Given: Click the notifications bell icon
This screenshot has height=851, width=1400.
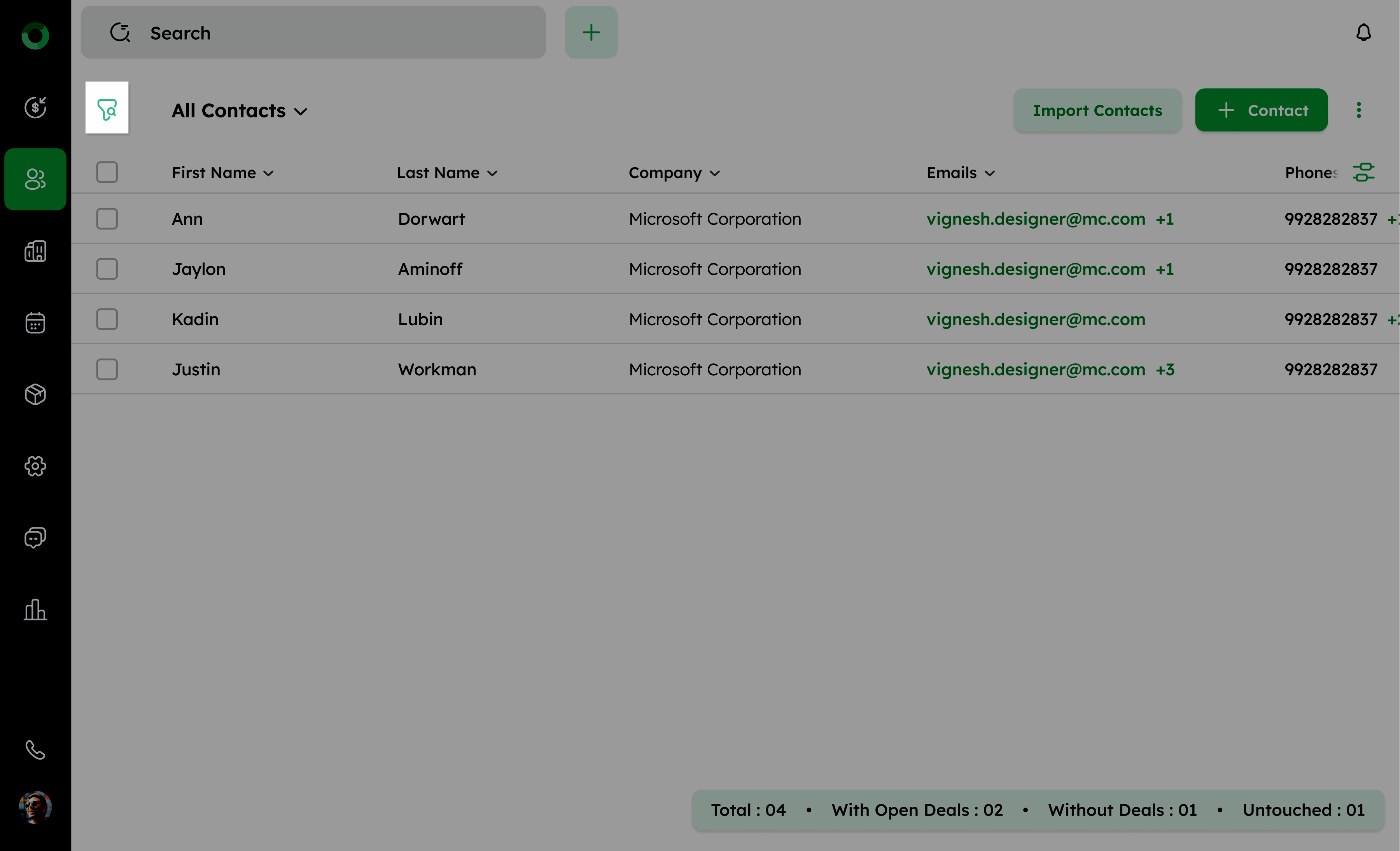Looking at the screenshot, I should (1363, 32).
